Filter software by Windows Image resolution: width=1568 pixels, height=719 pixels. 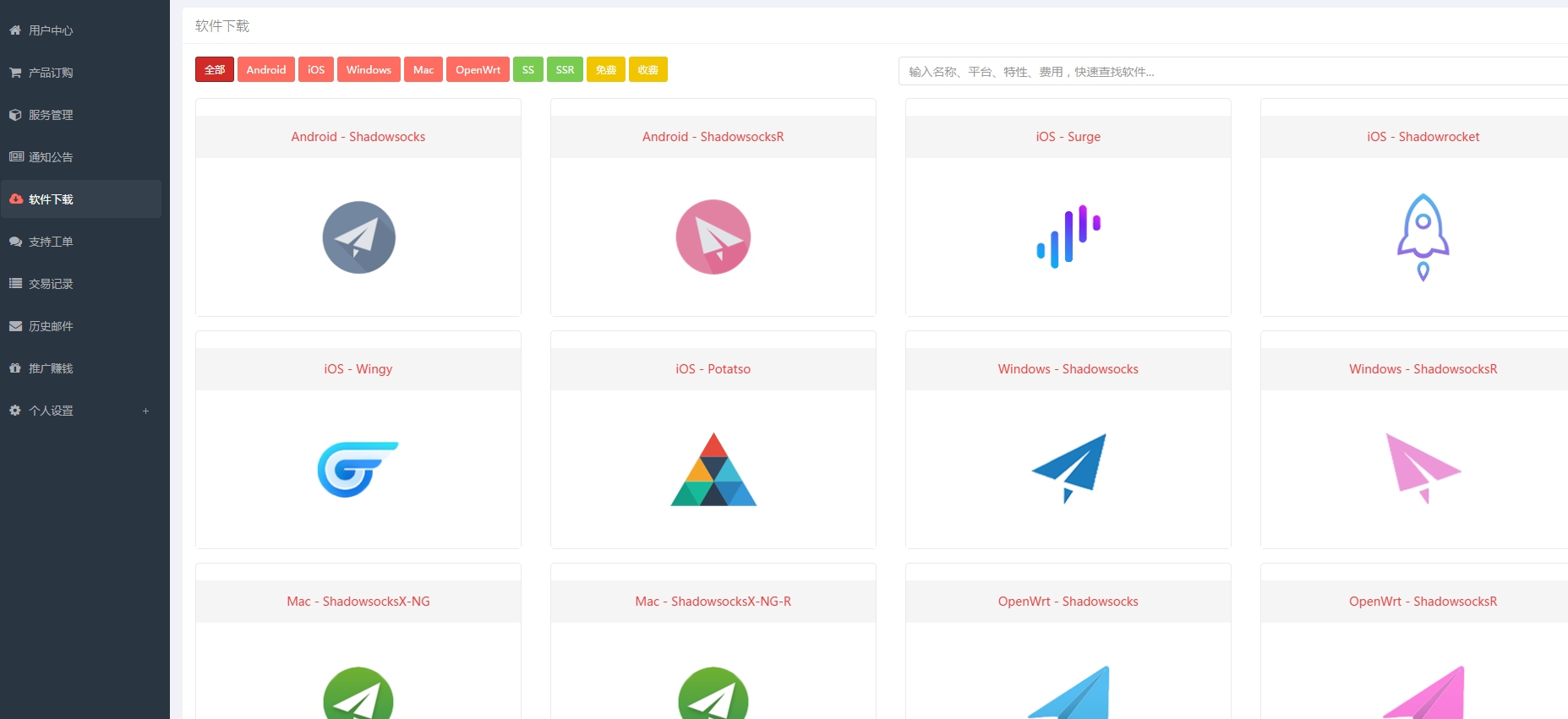(369, 69)
